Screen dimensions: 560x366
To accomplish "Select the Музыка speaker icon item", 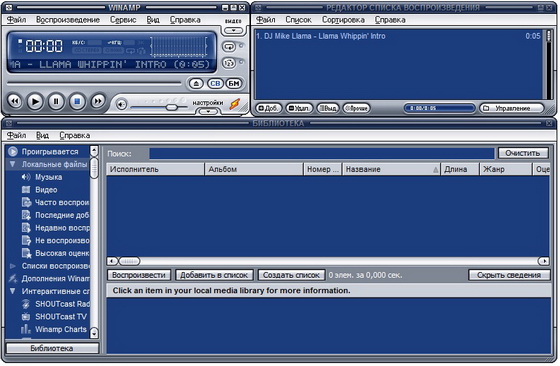I will (48, 177).
